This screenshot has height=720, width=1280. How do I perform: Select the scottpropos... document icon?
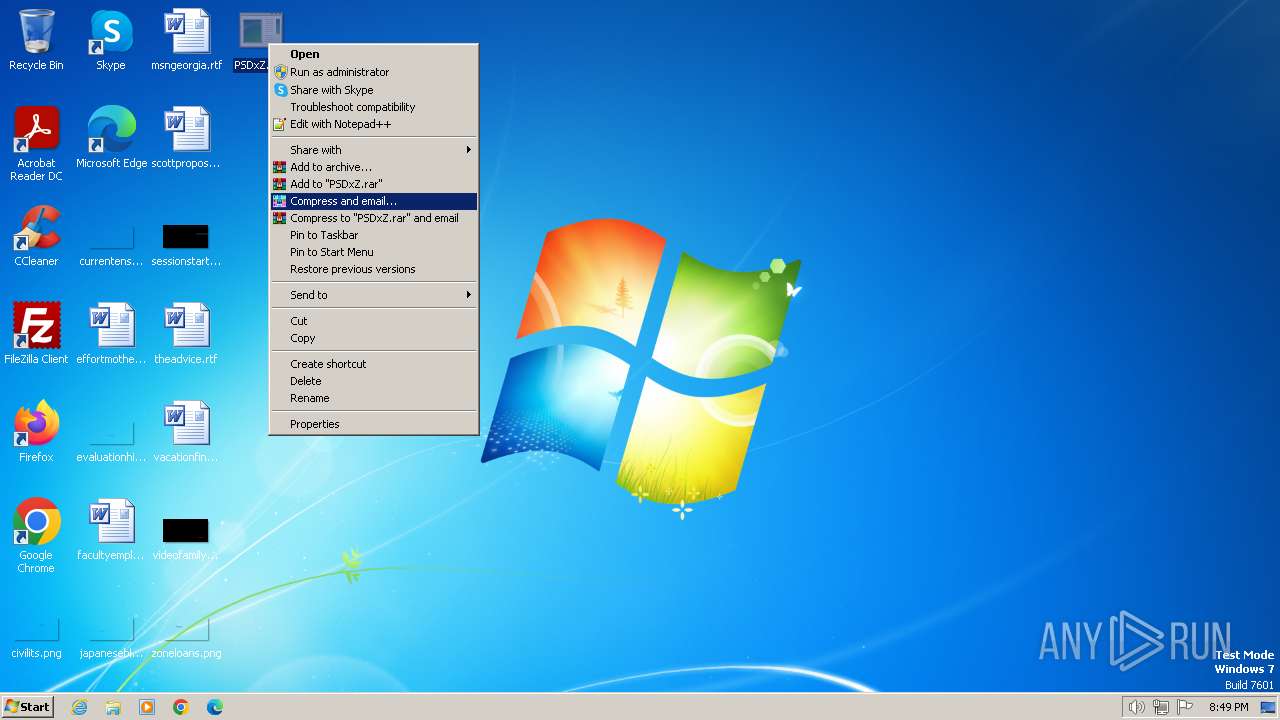tap(186, 138)
